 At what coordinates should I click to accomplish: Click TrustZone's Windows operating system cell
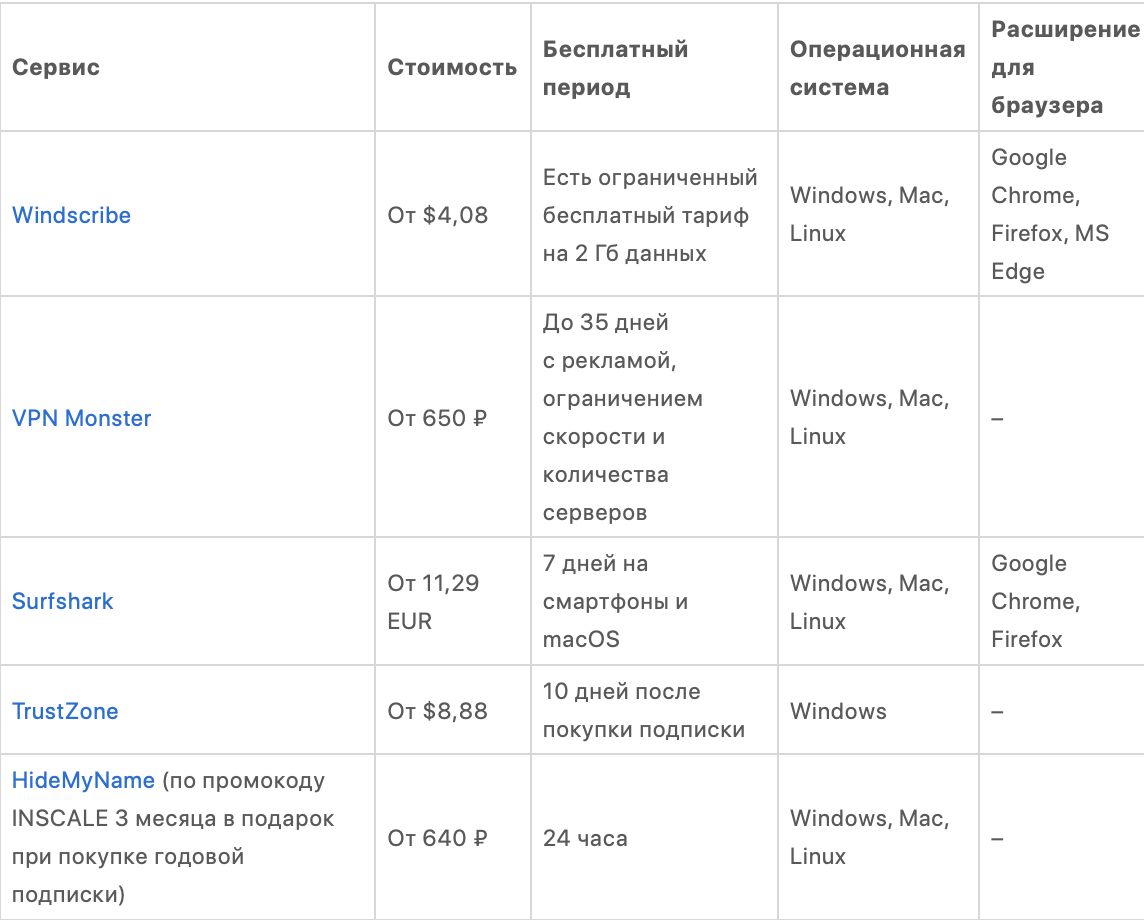tap(838, 711)
